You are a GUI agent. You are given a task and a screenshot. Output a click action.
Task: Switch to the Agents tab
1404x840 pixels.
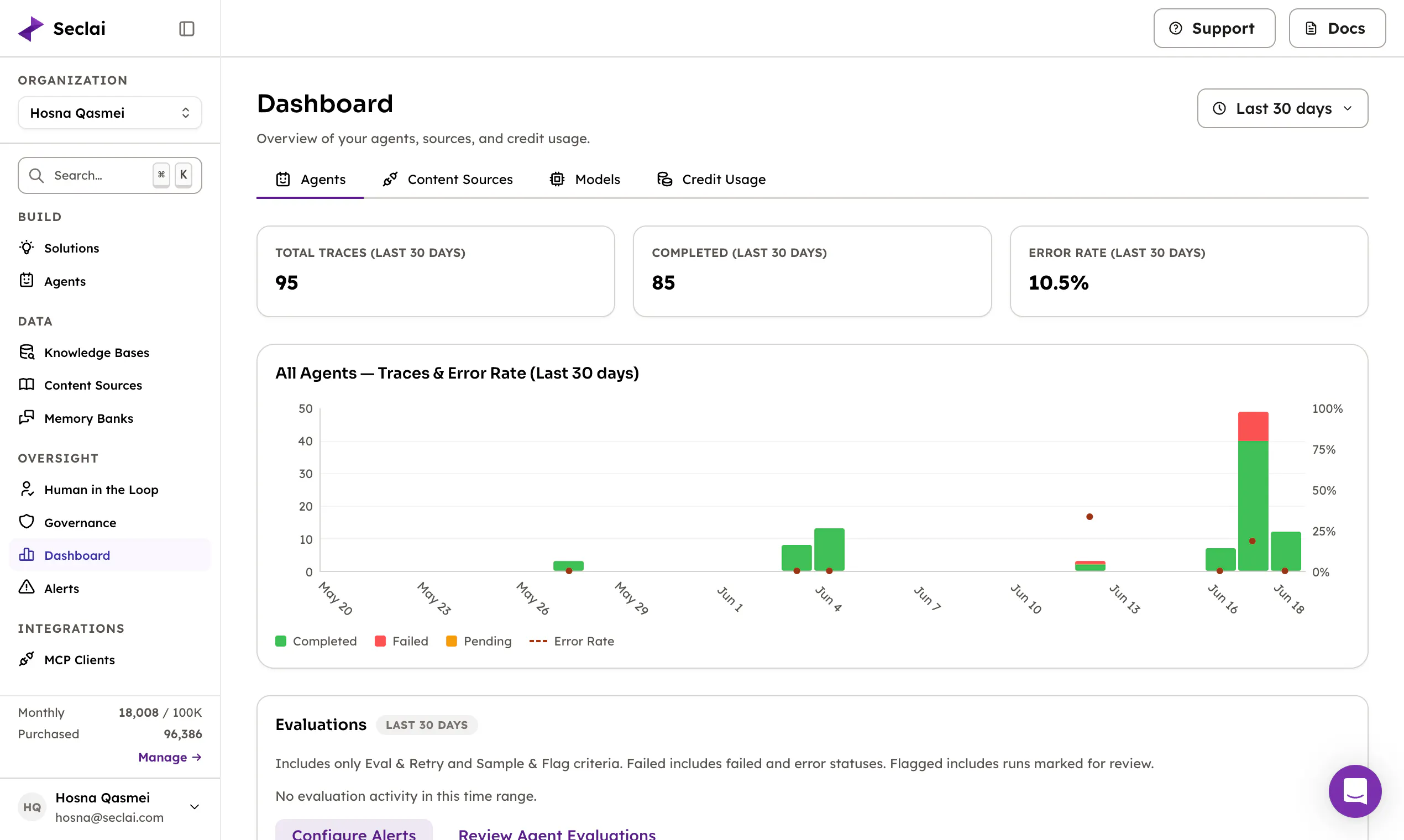(310, 180)
